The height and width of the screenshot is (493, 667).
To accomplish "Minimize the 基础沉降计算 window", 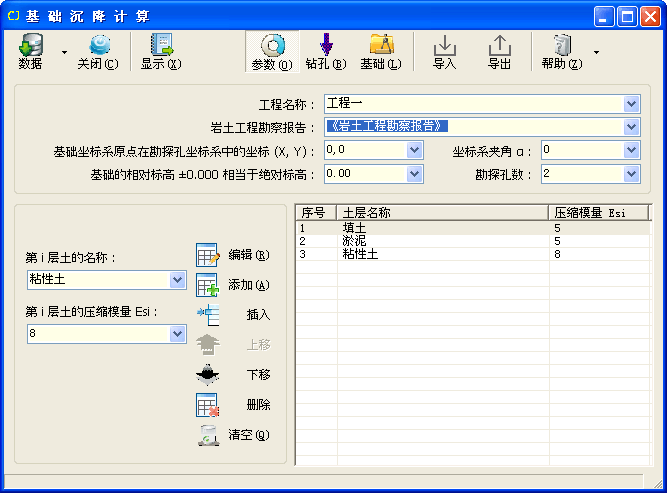I will [x=604, y=17].
